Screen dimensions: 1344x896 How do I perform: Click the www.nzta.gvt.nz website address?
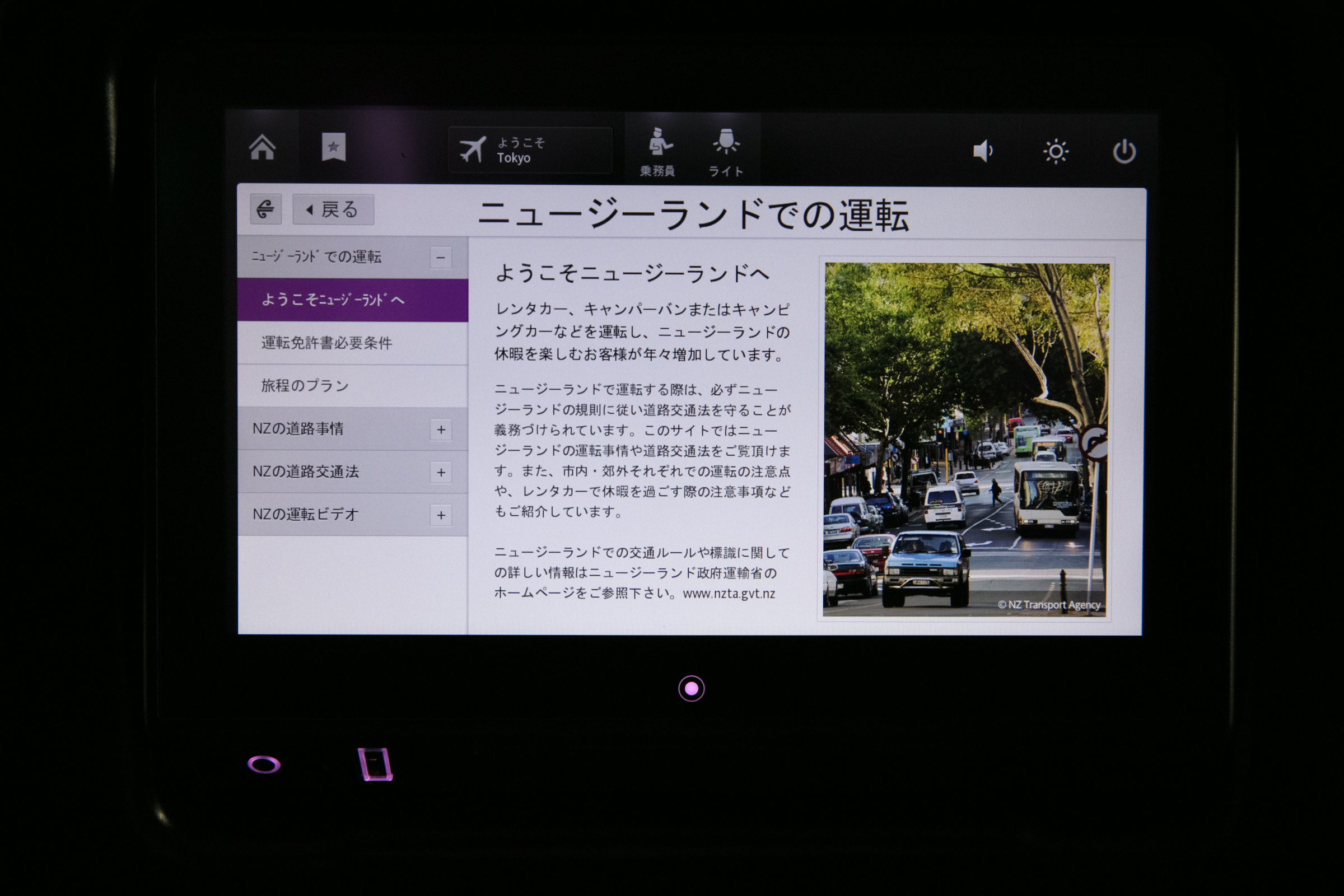pyautogui.click(x=729, y=594)
